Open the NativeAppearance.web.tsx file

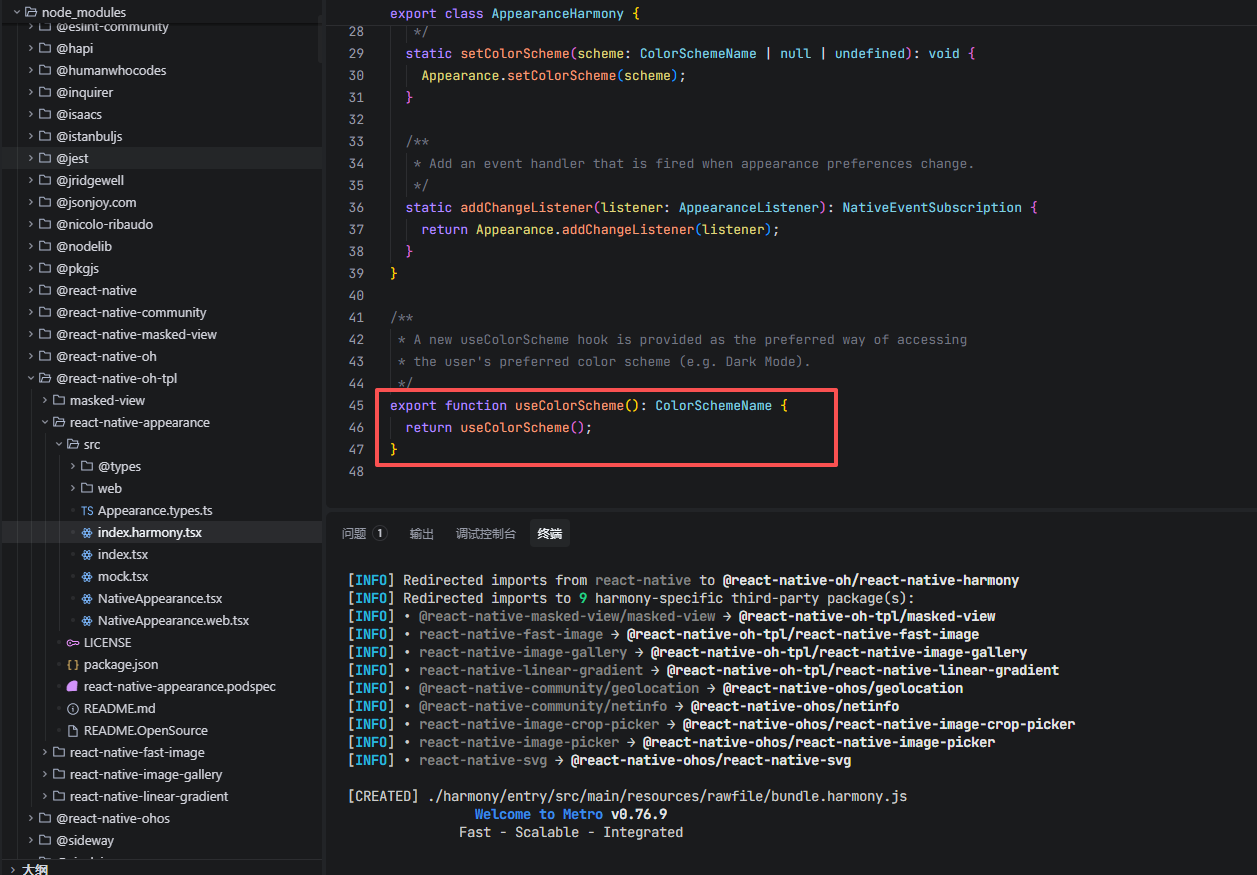(x=173, y=620)
